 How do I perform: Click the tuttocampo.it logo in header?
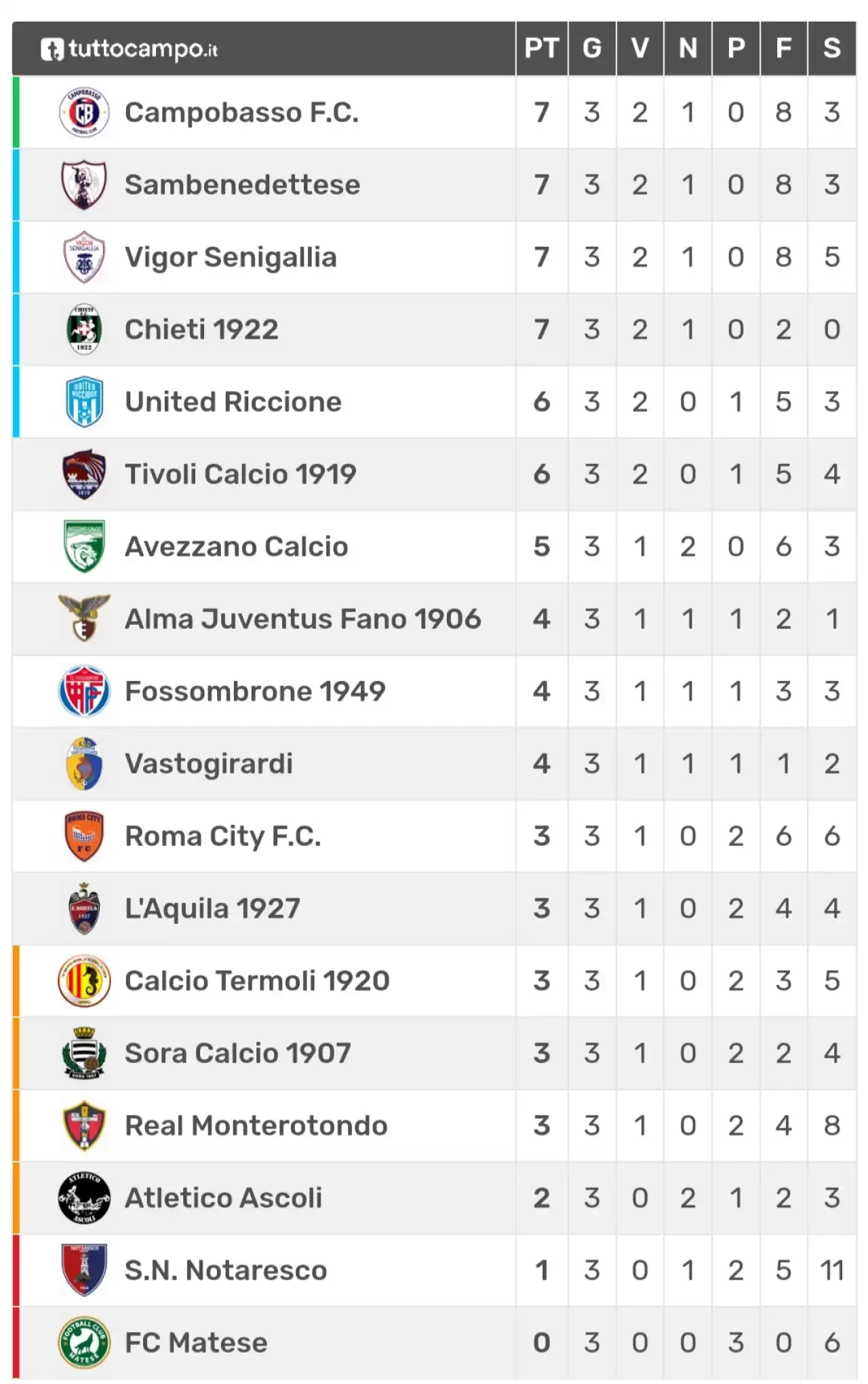point(129,49)
